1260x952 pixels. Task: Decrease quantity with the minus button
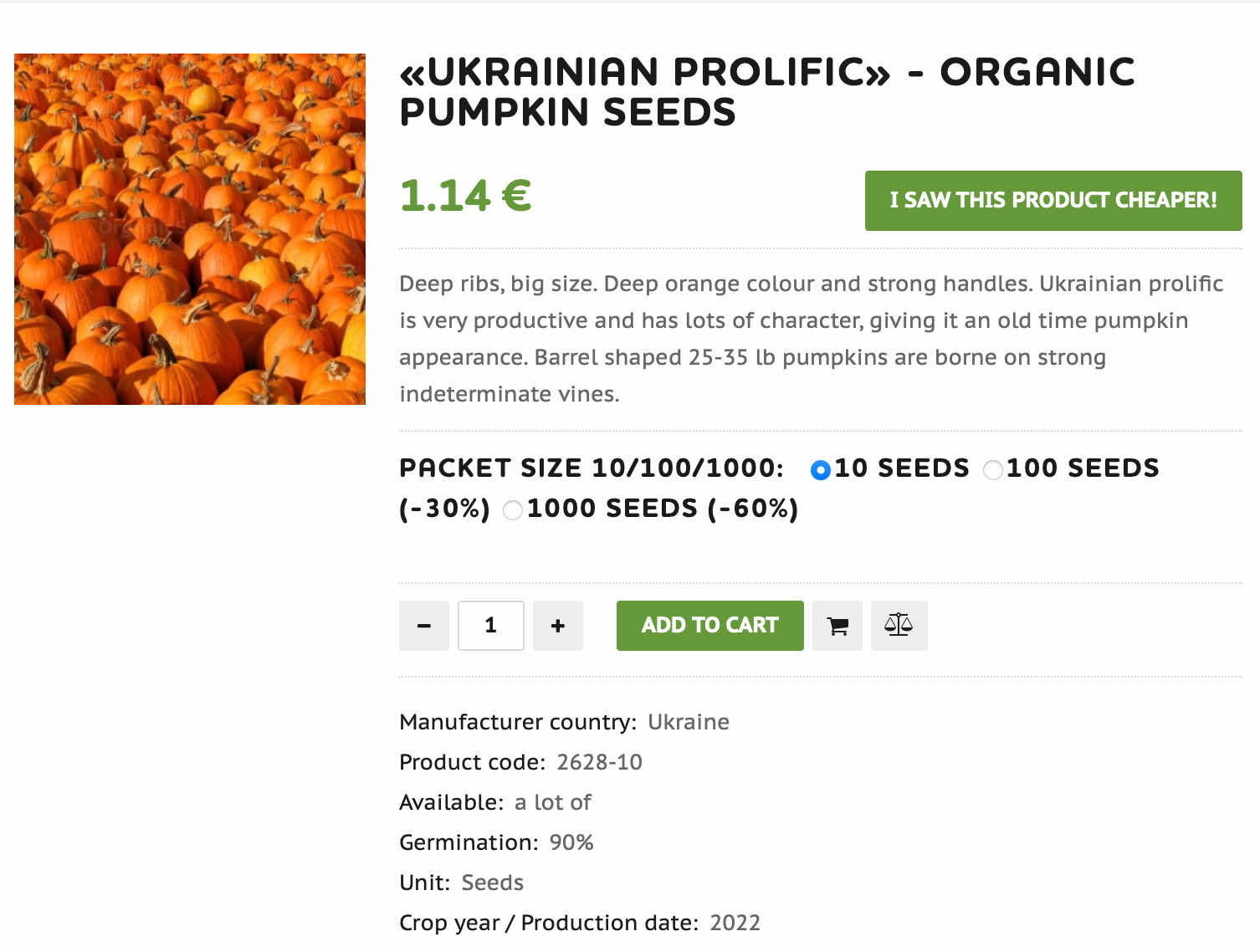click(424, 626)
